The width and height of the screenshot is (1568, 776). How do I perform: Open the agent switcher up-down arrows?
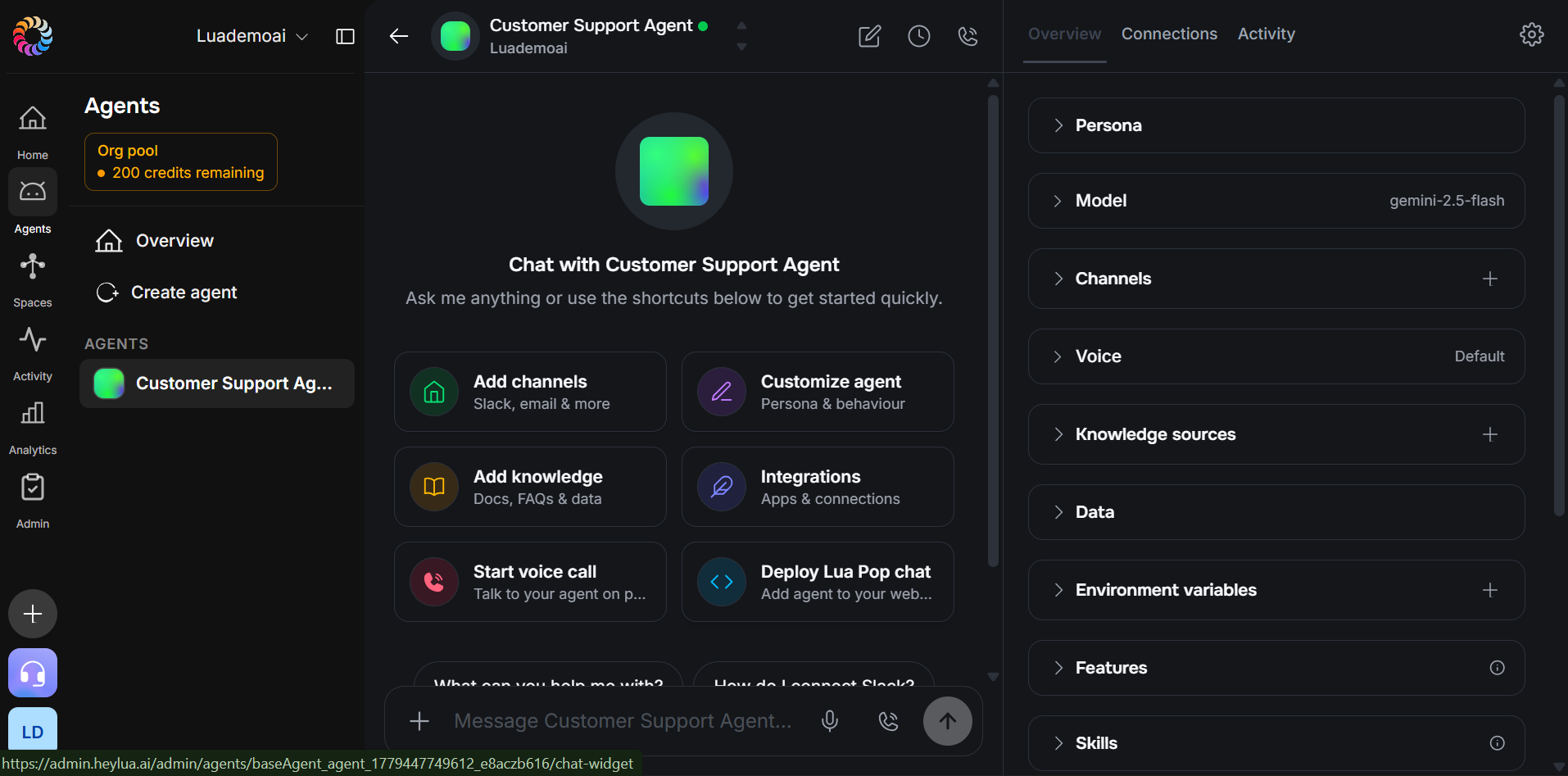(741, 36)
